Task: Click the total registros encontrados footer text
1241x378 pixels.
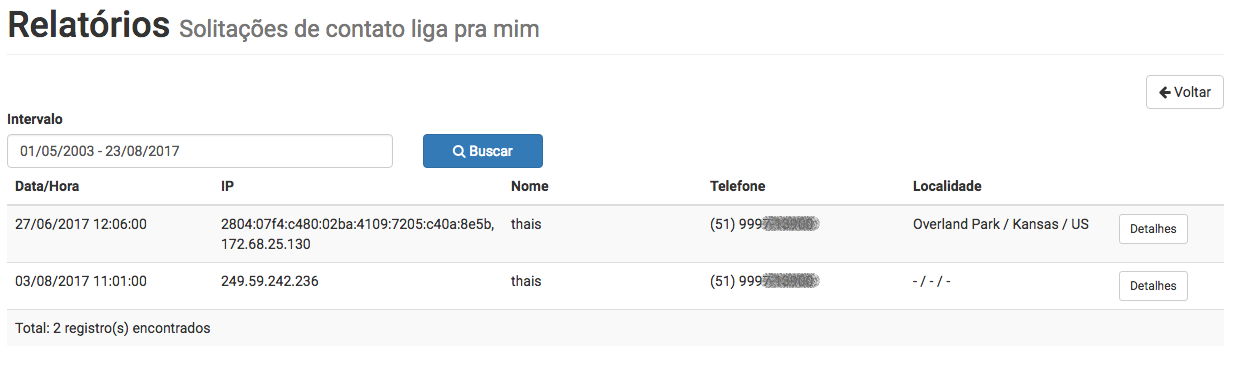Action: (113, 327)
